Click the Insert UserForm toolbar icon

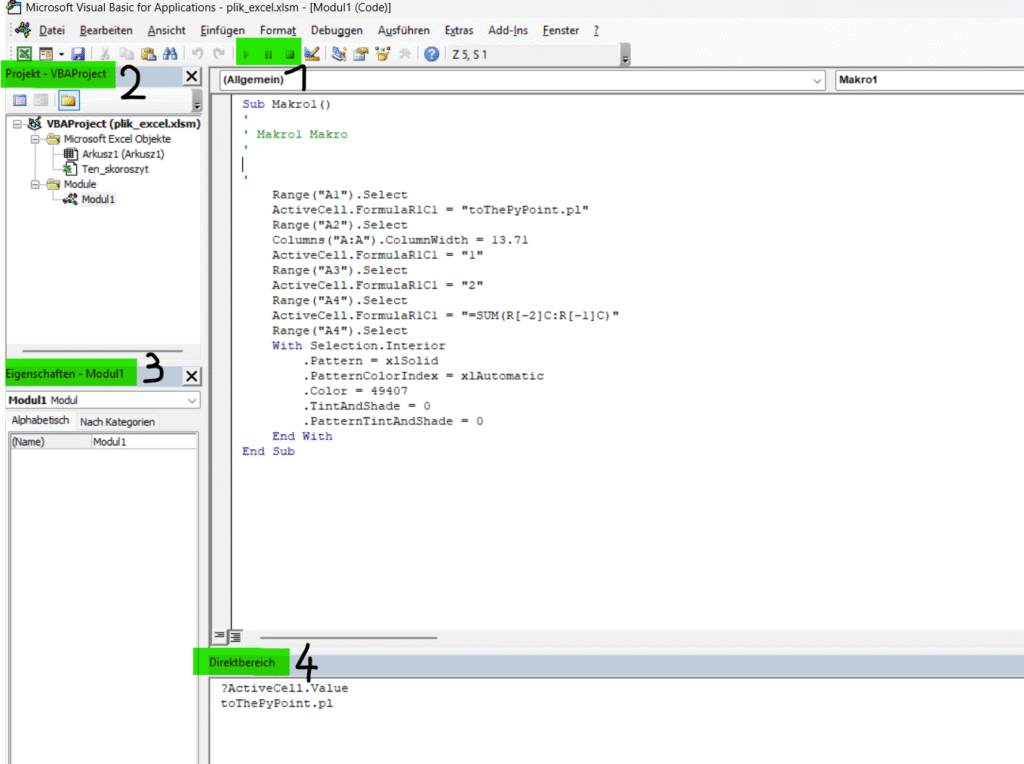pos(46,54)
